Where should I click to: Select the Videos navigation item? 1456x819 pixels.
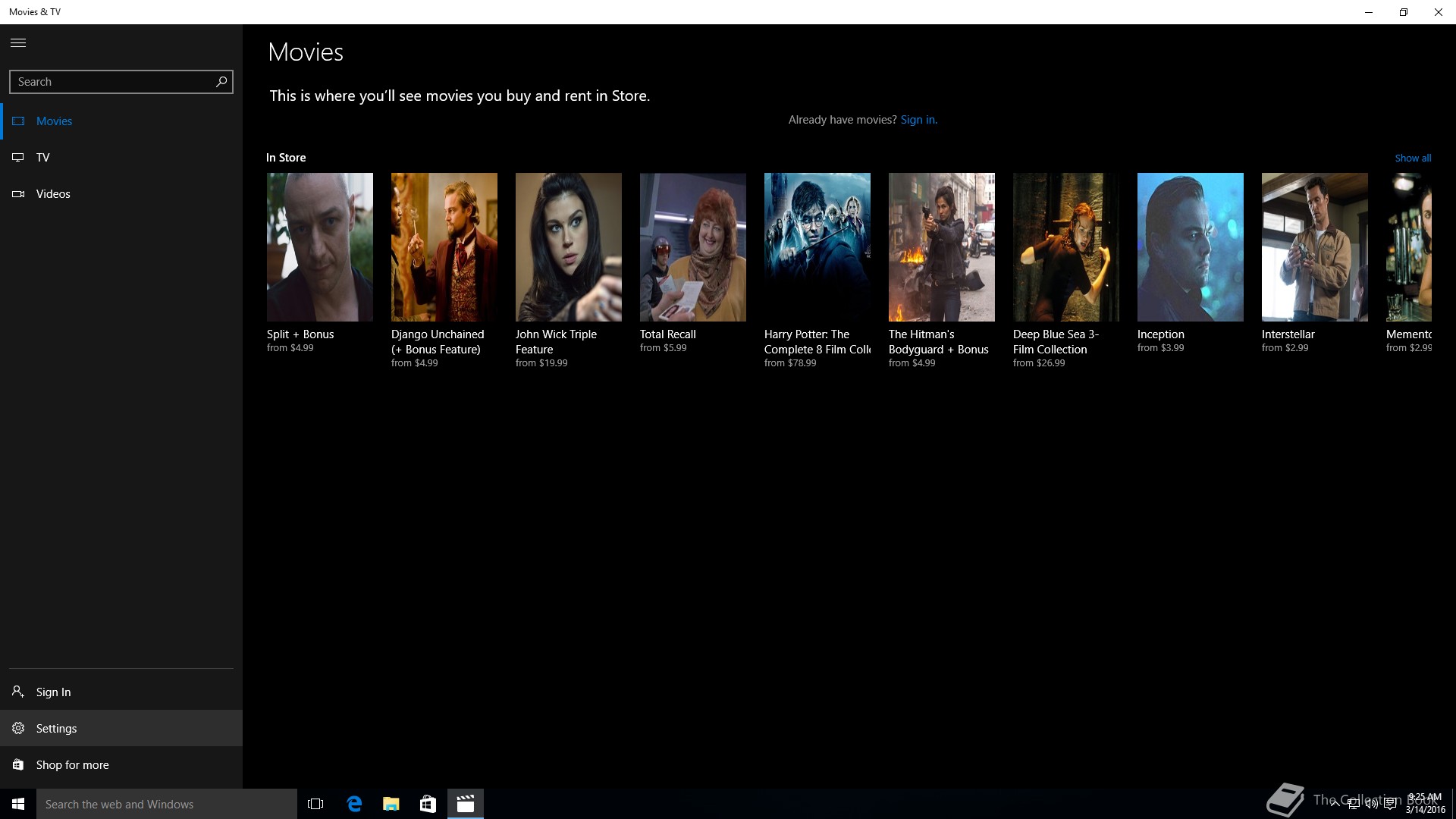pos(121,194)
